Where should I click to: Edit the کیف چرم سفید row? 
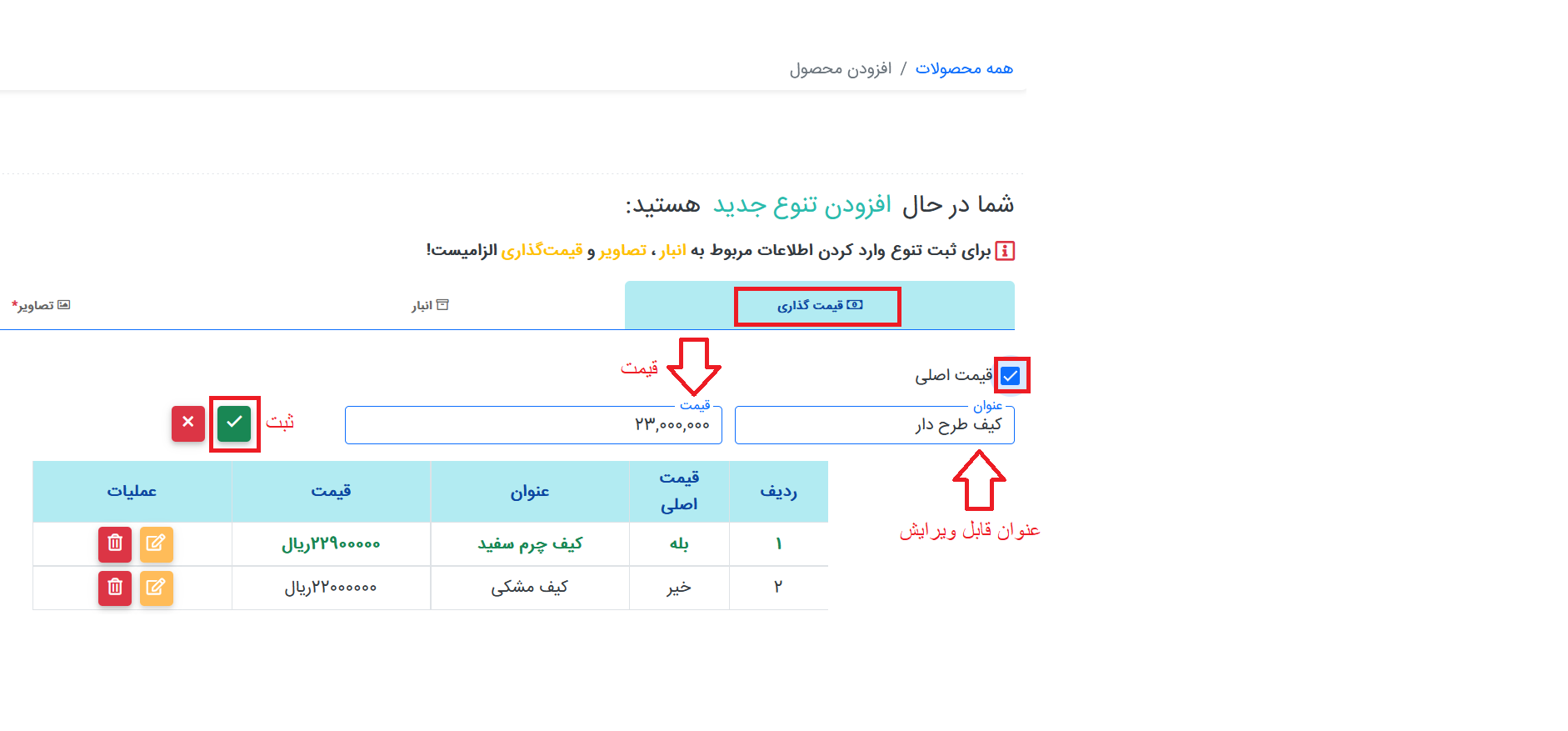[156, 544]
